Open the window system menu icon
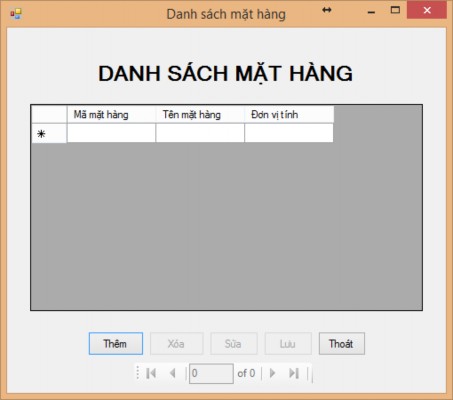453x400 pixels. pyautogui.click(x=15, y=14)
